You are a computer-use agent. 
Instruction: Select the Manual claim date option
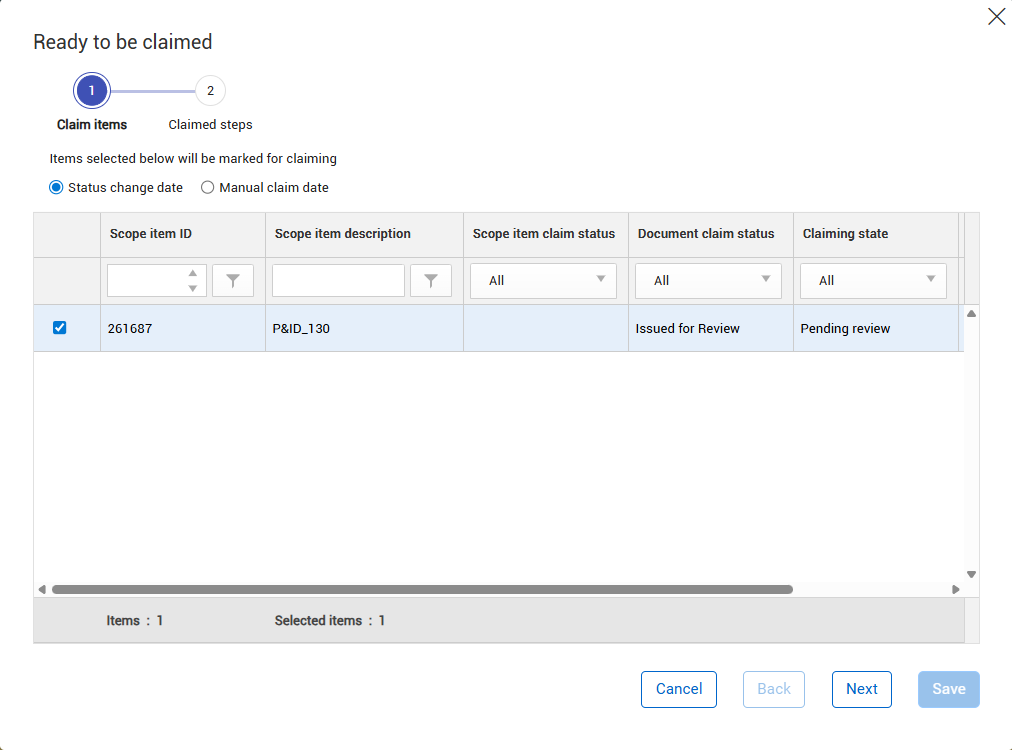tap(208, 187)
